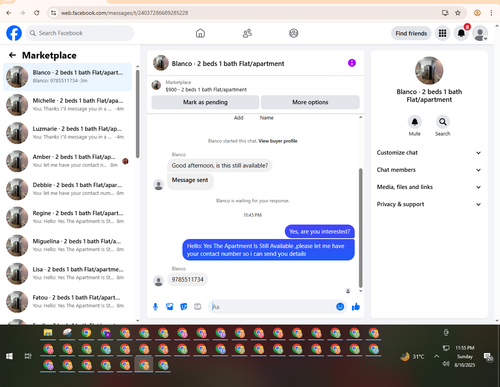Screen dimensions: 500x387
Task: Open the Windows Start button
Action: pyautogui.click(x=10, y=356)
